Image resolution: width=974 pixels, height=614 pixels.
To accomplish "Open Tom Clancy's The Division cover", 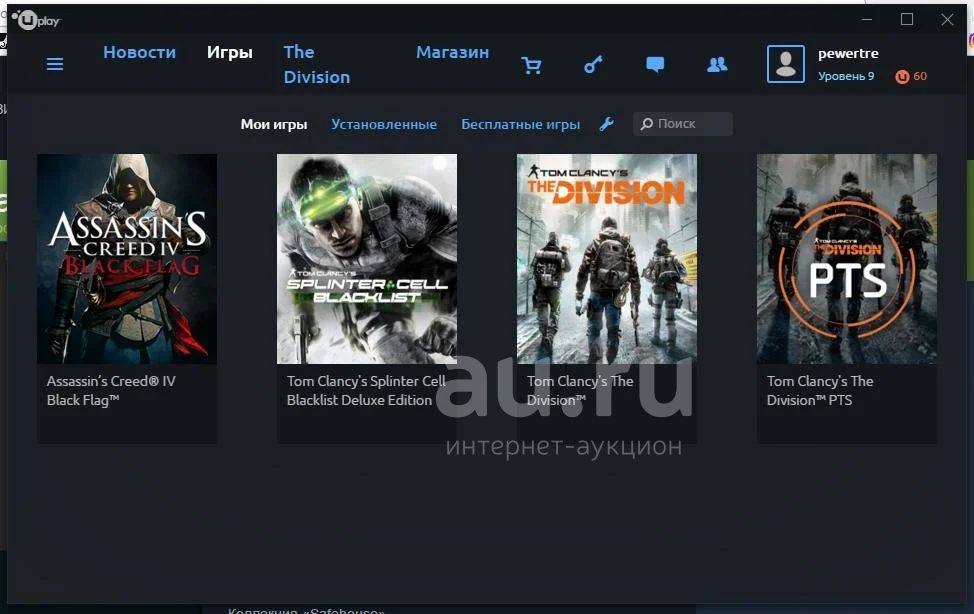I will pyautogui.click(x=607, y=259).
